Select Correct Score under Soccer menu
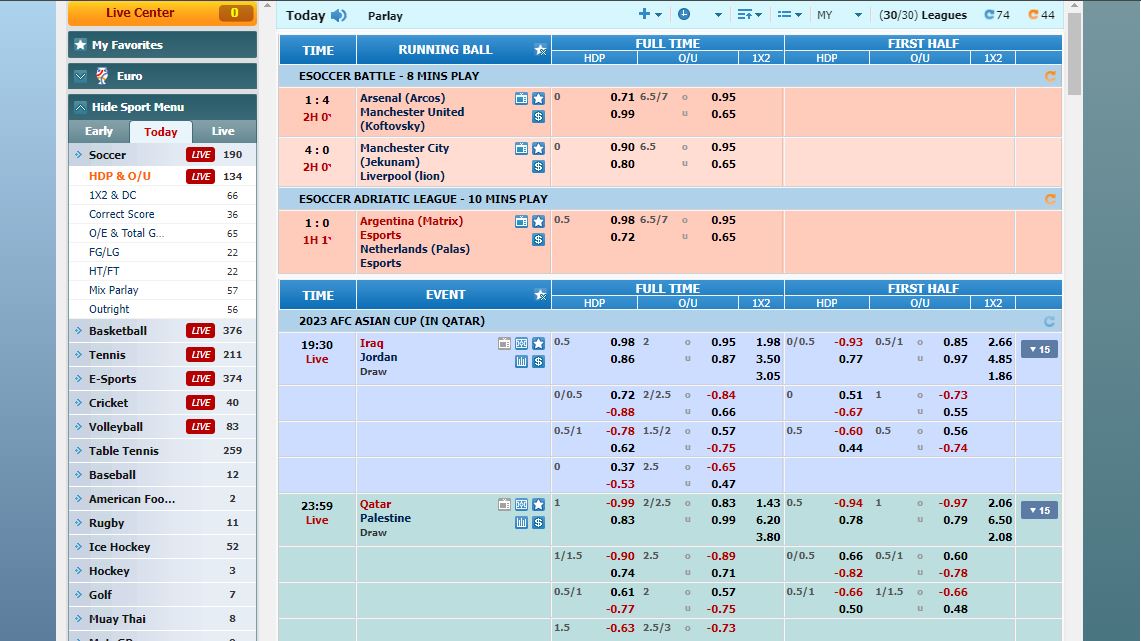Image resolution: width=1141 pixels, height=641 pixels. pyautogui.click(x=122, y=214)
